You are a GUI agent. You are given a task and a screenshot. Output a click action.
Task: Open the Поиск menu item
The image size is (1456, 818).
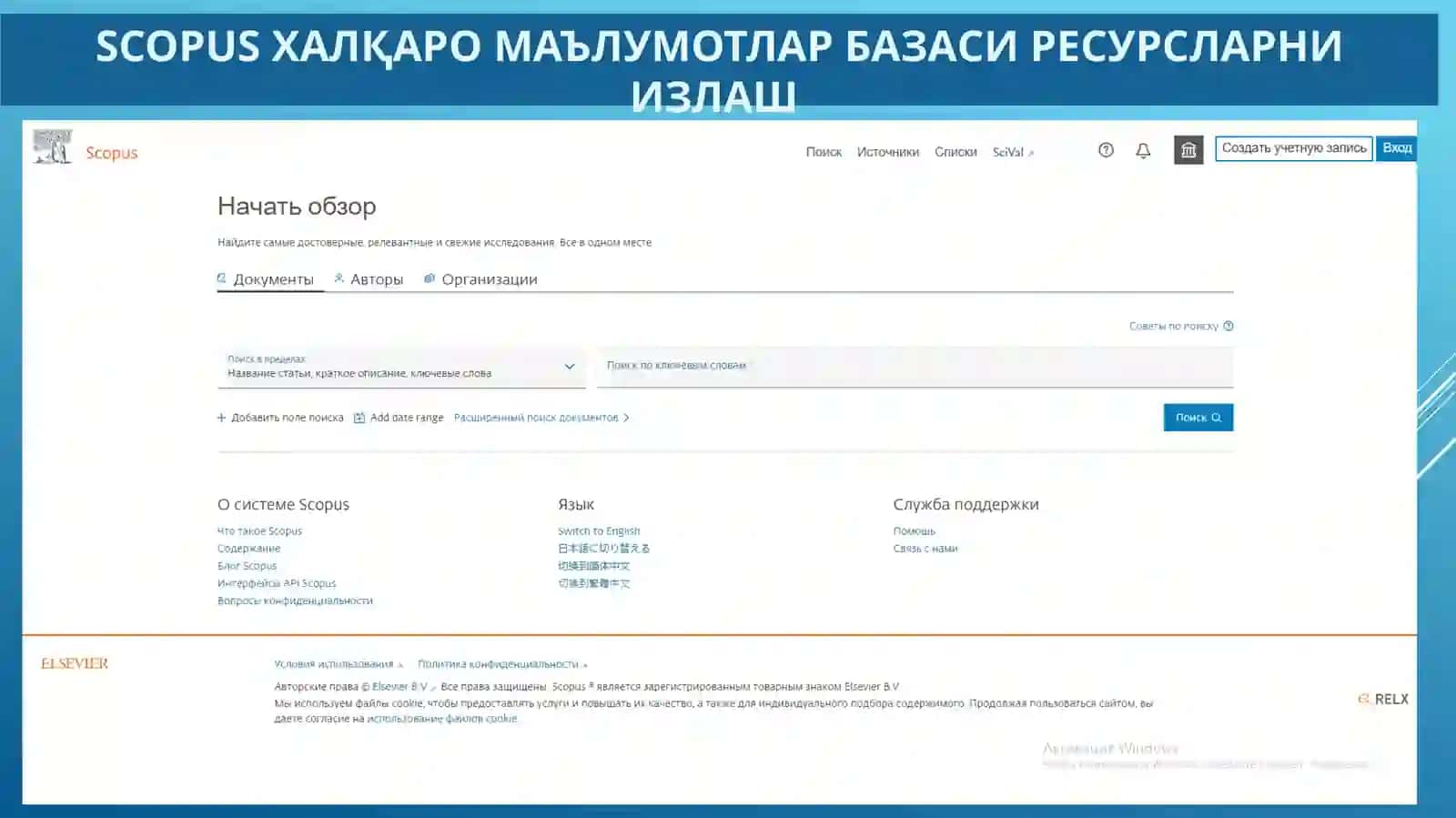(x=824, y=152)
